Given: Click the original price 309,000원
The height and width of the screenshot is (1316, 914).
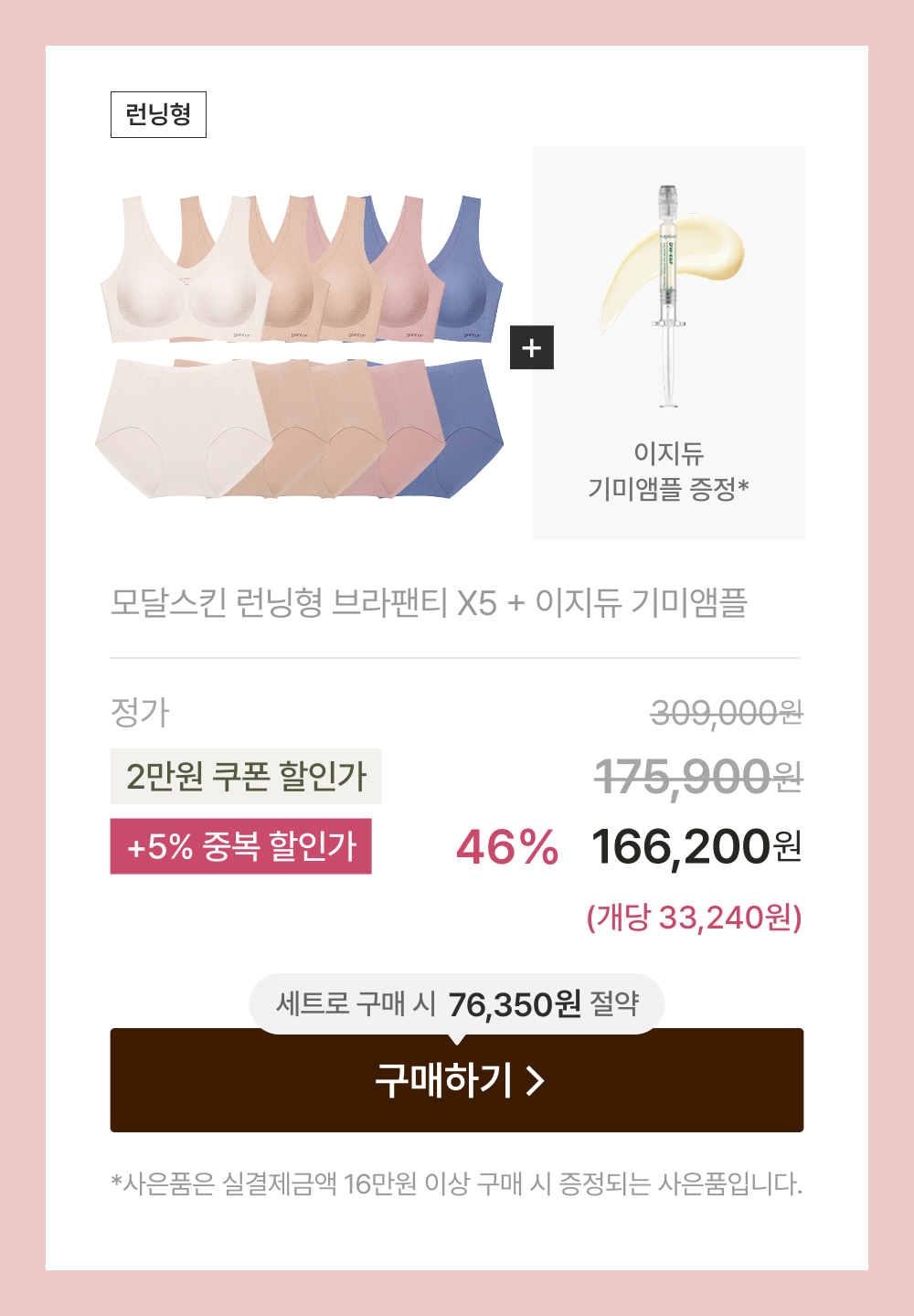Looking at the screenshot, I should pos(727,713).
